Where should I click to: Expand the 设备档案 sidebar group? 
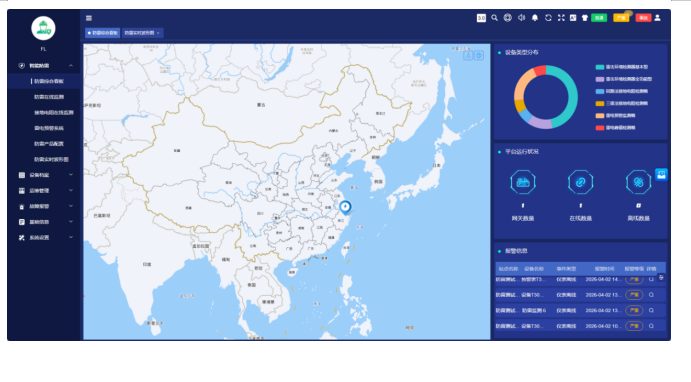pyautogui.click(x=43, y=175)
